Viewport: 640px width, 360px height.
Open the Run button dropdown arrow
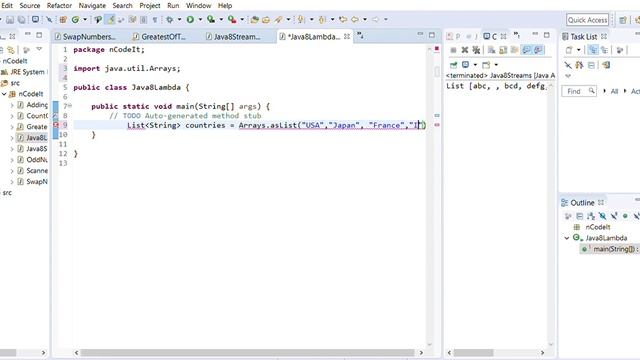point(200,19)
